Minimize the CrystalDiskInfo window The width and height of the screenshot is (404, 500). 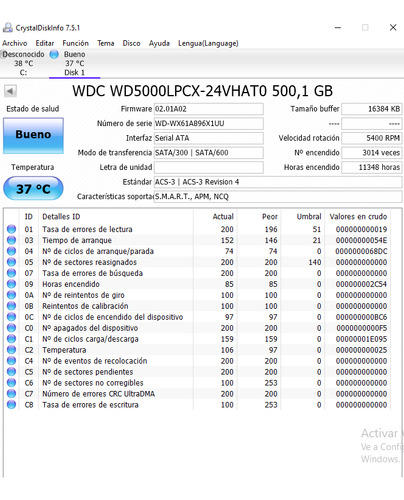[338, 28]
